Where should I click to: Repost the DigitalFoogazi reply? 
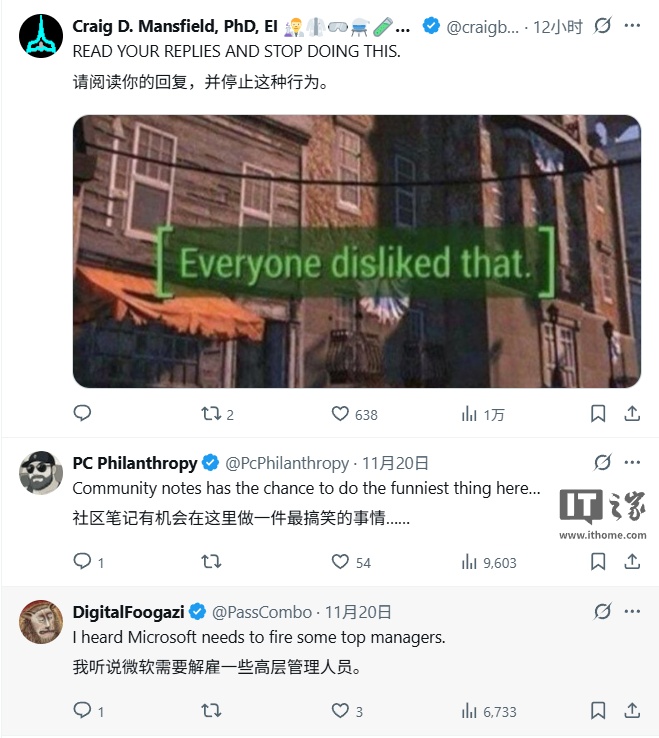(x=211, y=710)
